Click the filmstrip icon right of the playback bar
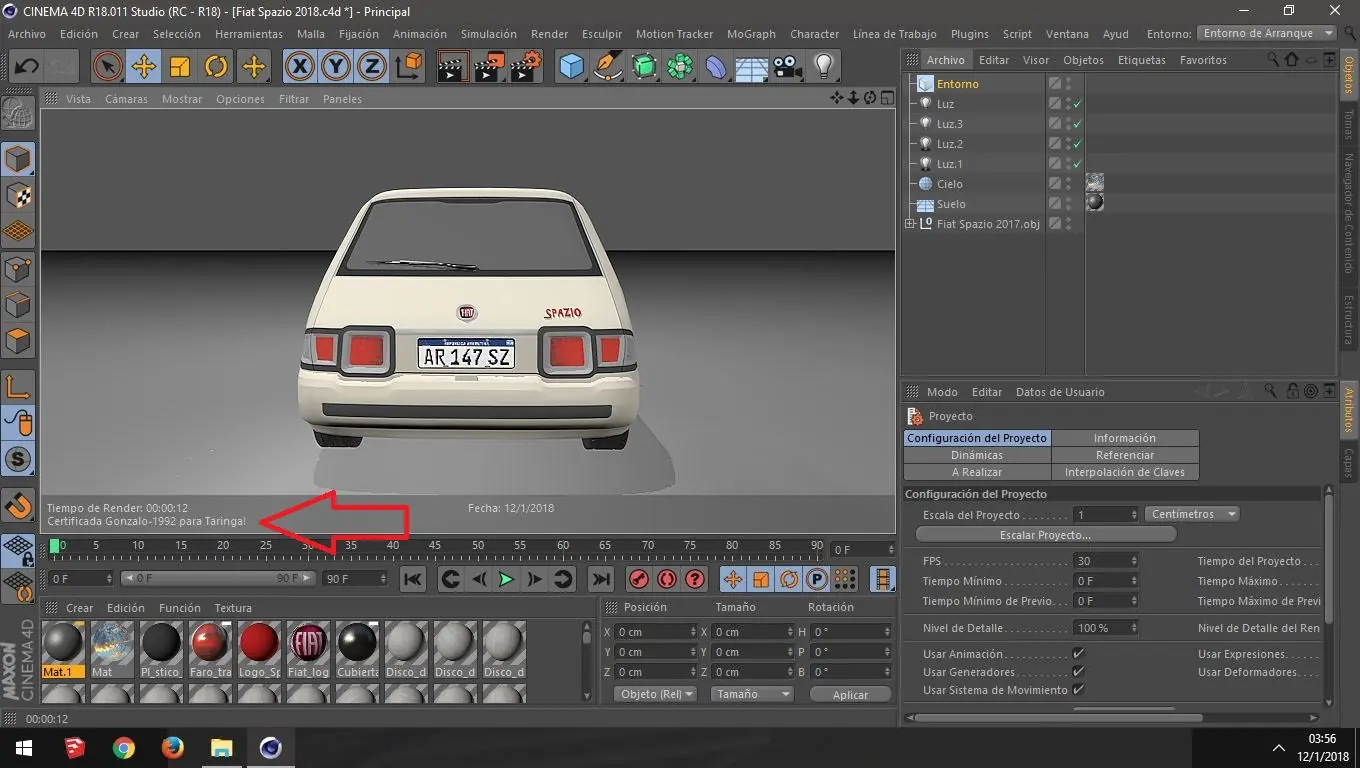1360x768 pixels. point(882,579)
